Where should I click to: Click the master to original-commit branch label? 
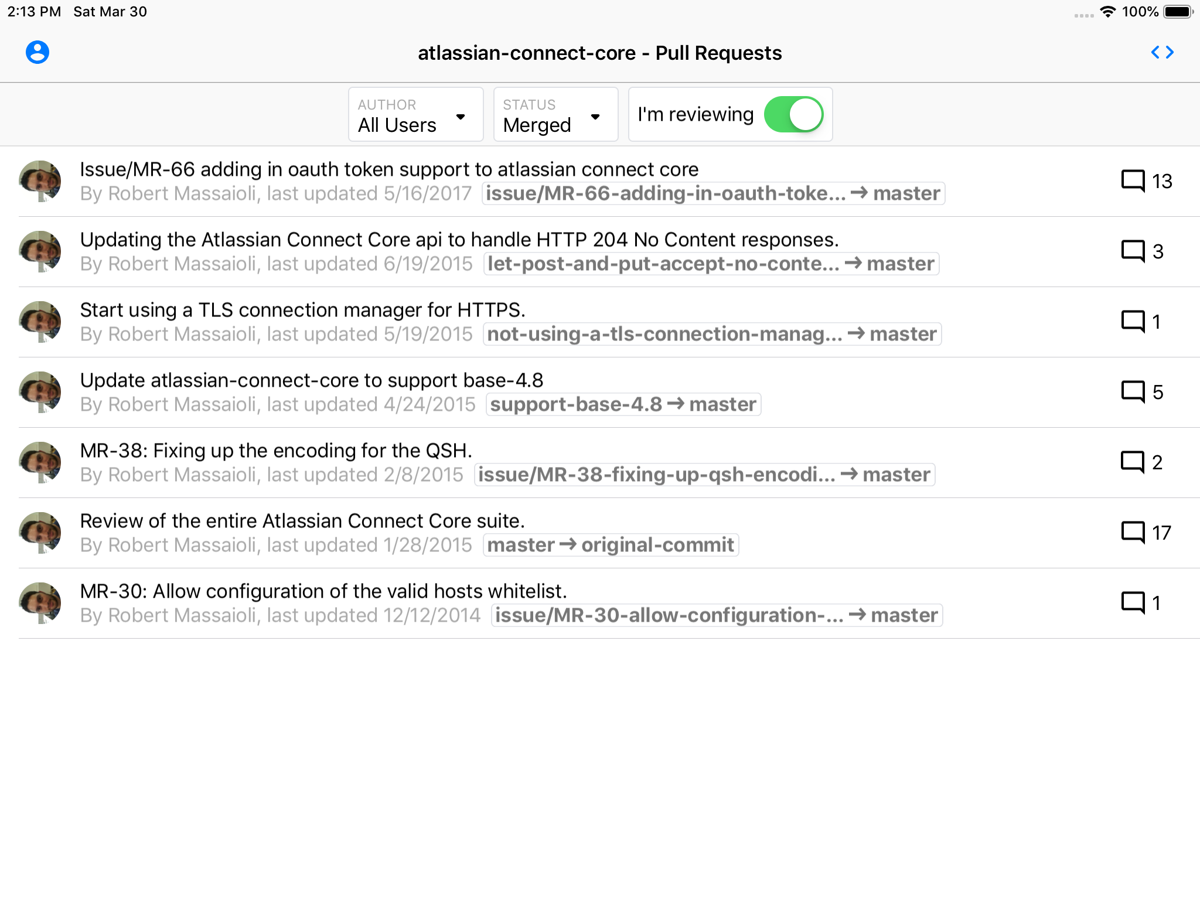610,545
